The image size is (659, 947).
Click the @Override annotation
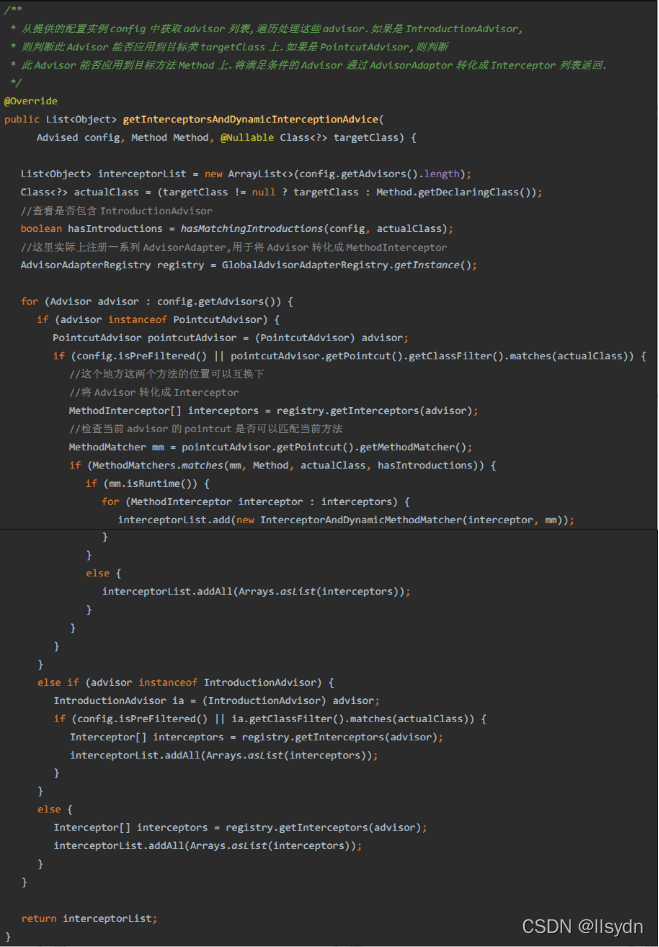click(x=31, y=101)
